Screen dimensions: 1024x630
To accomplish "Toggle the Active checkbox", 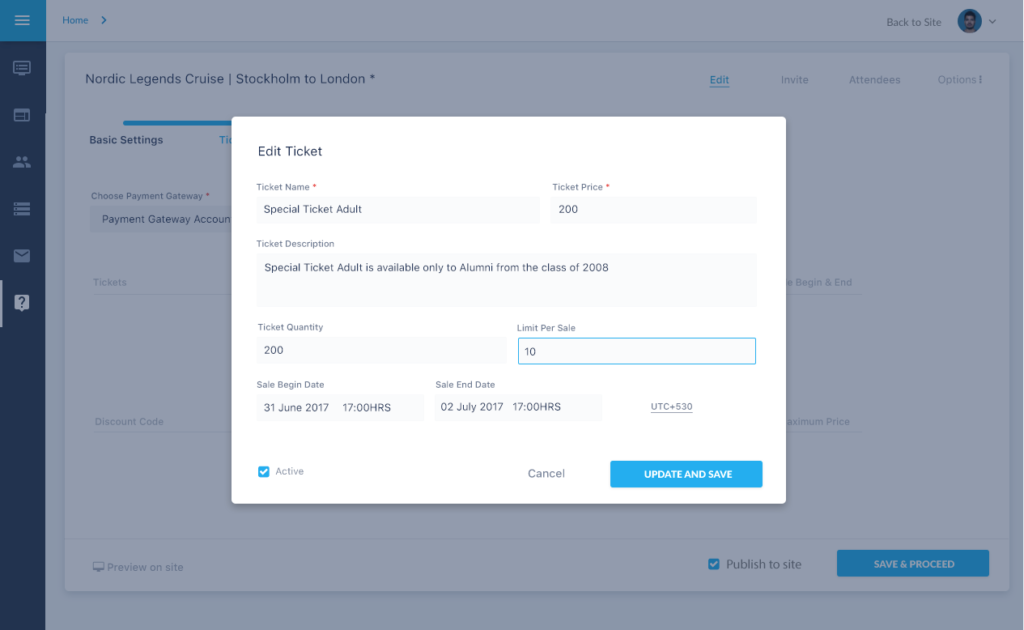I will click(264, 472).
